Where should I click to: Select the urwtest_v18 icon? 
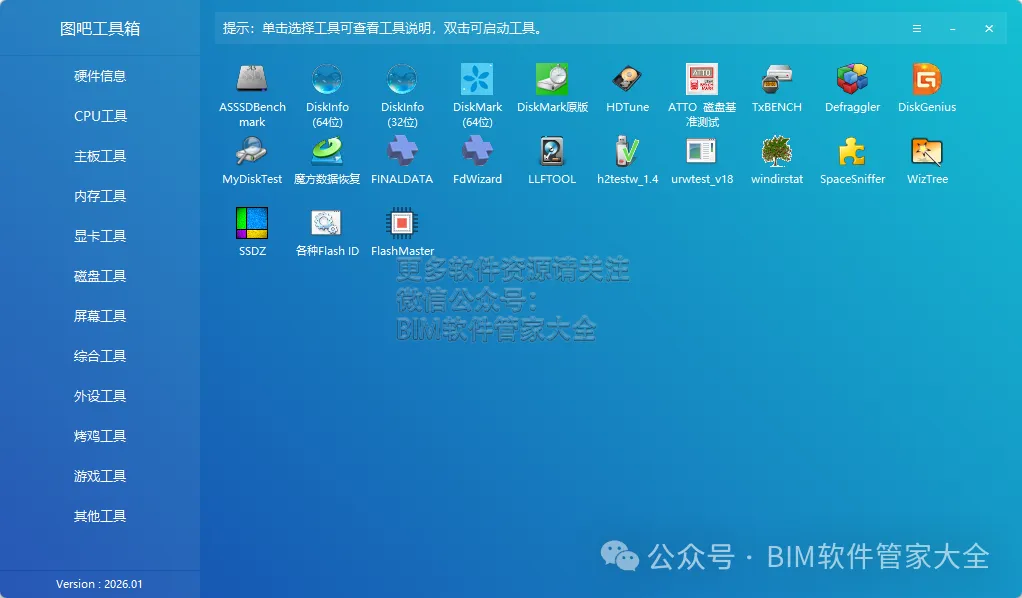702,151
